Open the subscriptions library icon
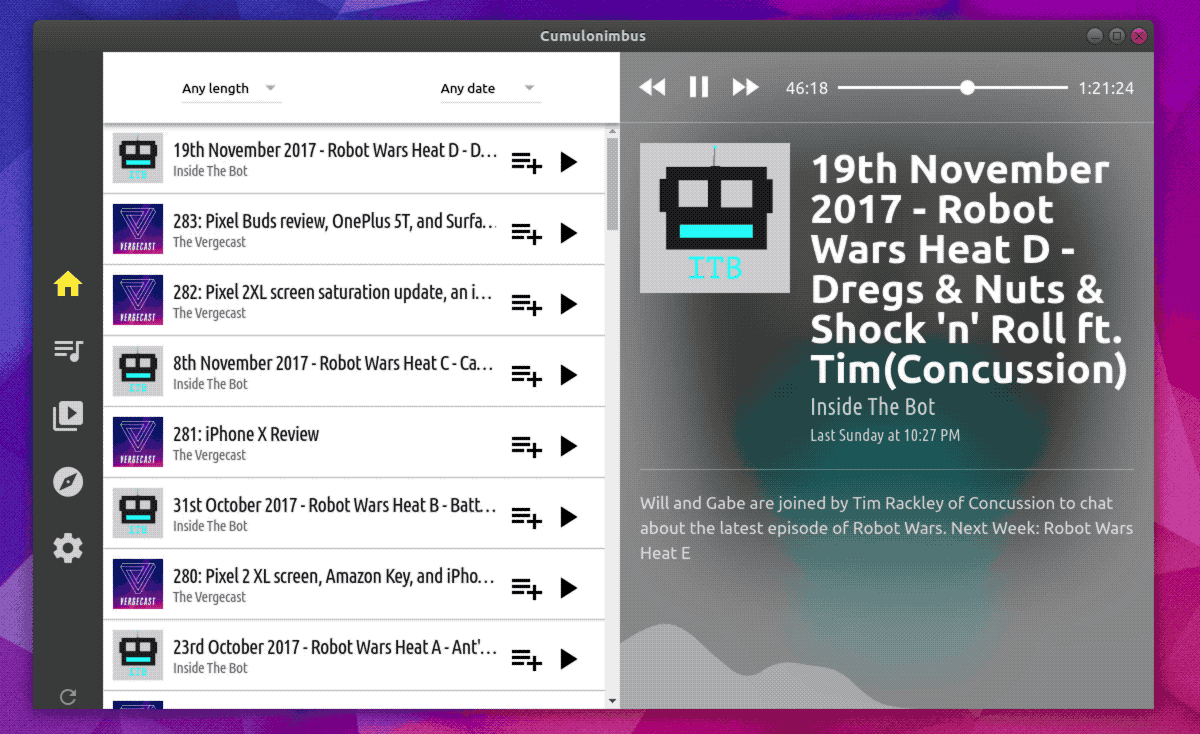The height and width of the screenshot is (734, 1200). coord(68,416)
